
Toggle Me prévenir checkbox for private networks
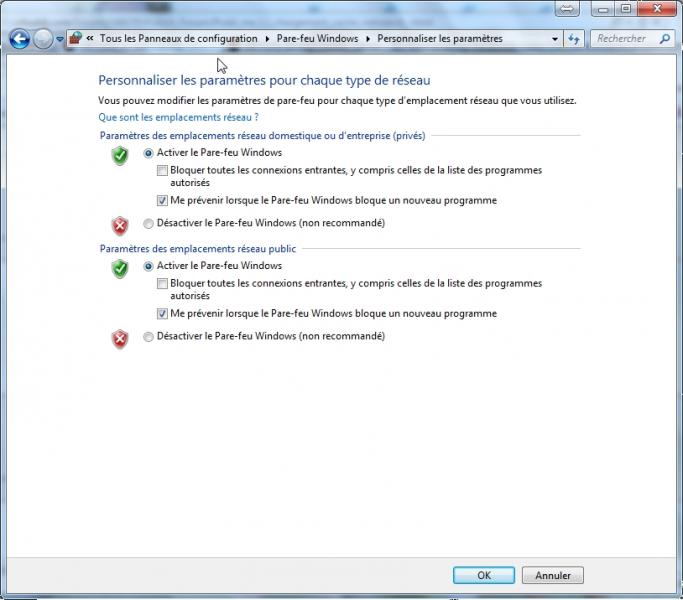pyautogui.click(x=162, y=200)
